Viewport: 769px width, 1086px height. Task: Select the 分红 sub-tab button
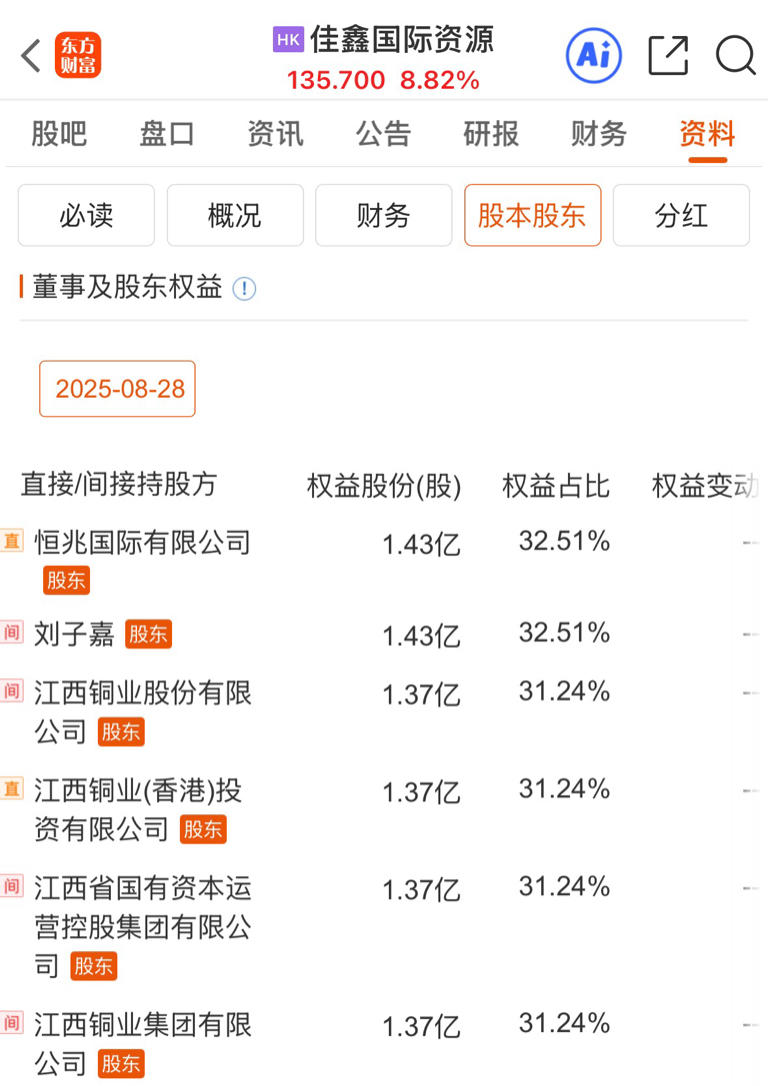681,215
